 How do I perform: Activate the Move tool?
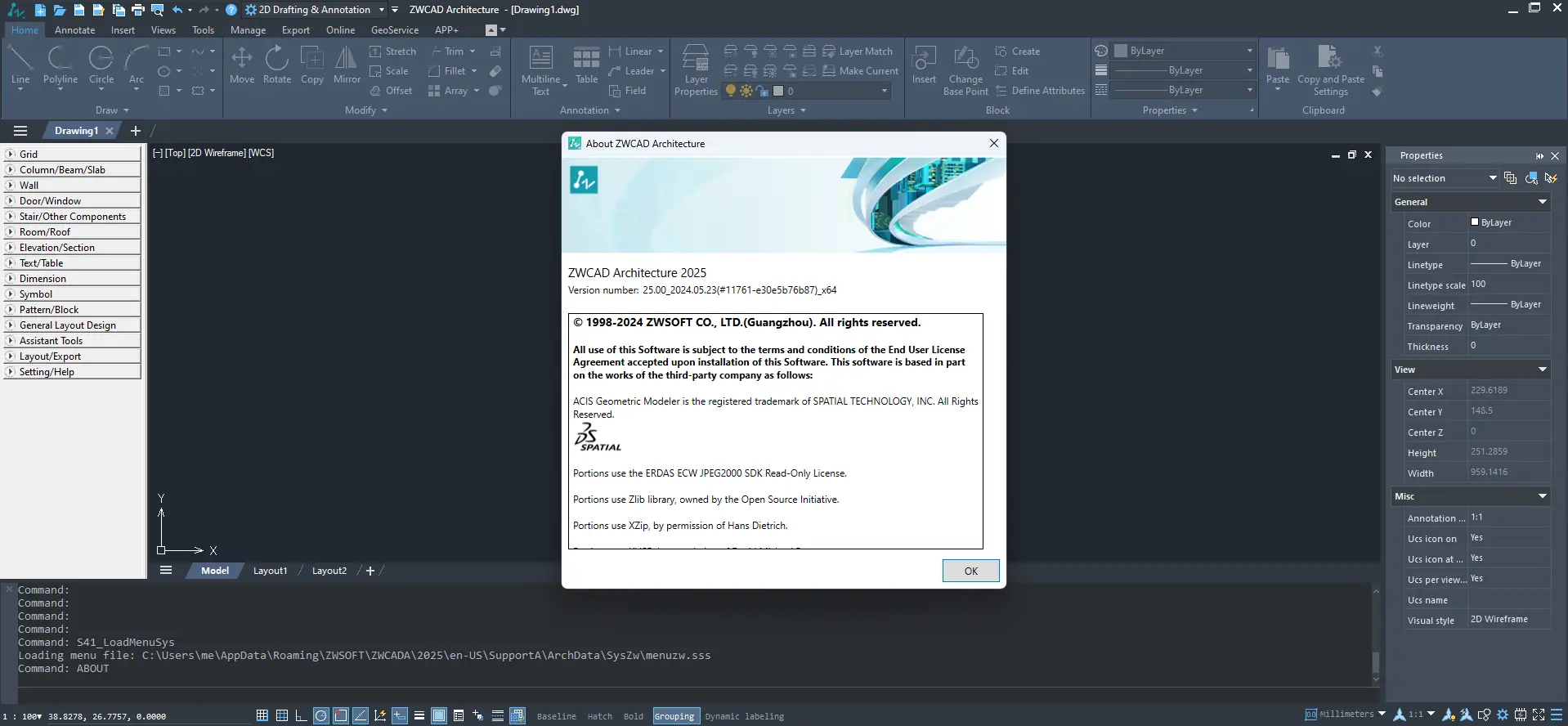242,65
